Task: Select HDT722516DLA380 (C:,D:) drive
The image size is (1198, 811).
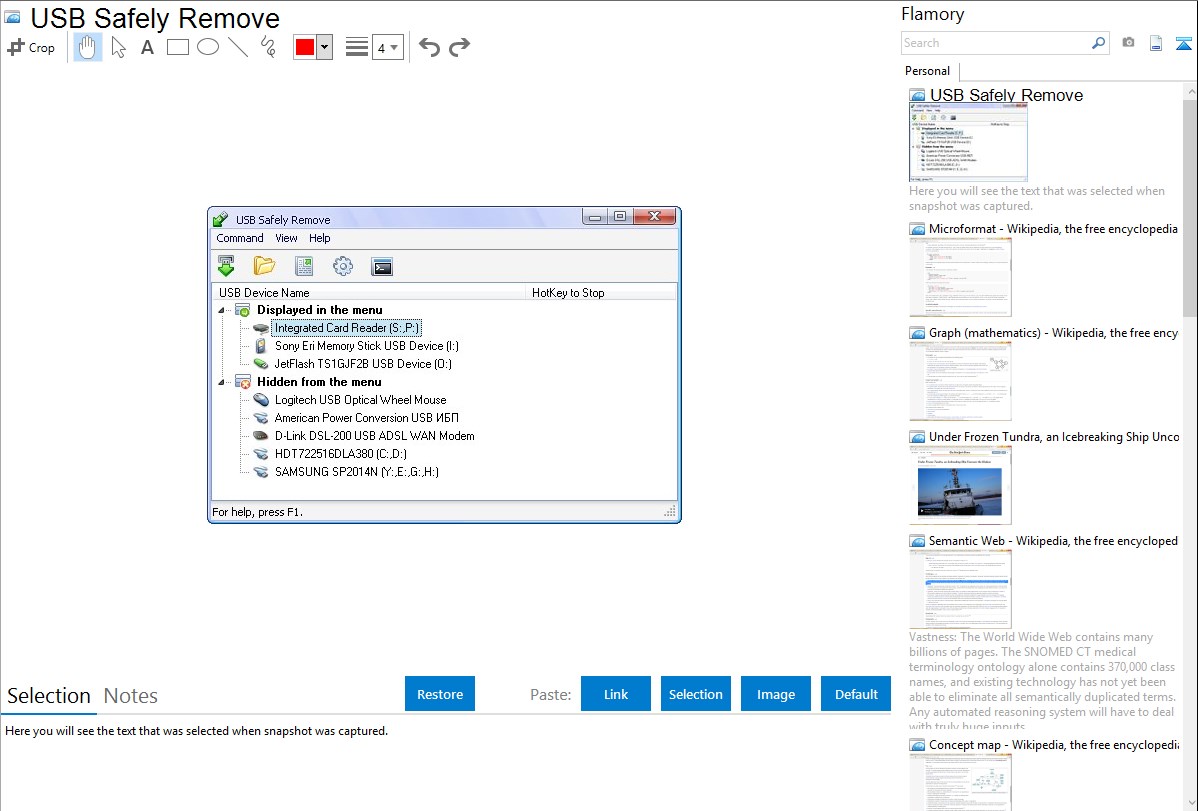Action: (x=340, y=454)
